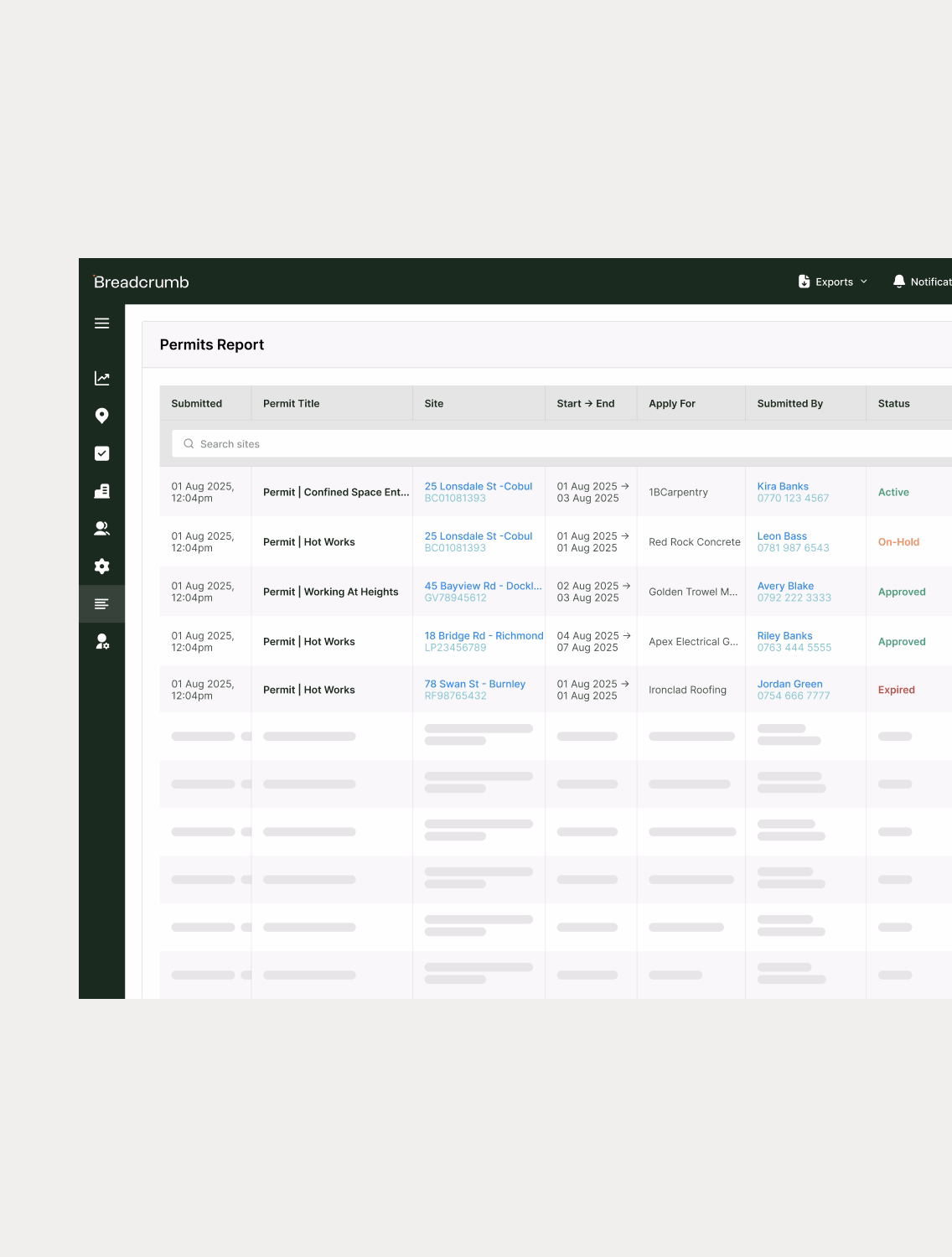Open the analytics chart sidebar icon
Screen dimensions: 952x1257
[101, 378]
